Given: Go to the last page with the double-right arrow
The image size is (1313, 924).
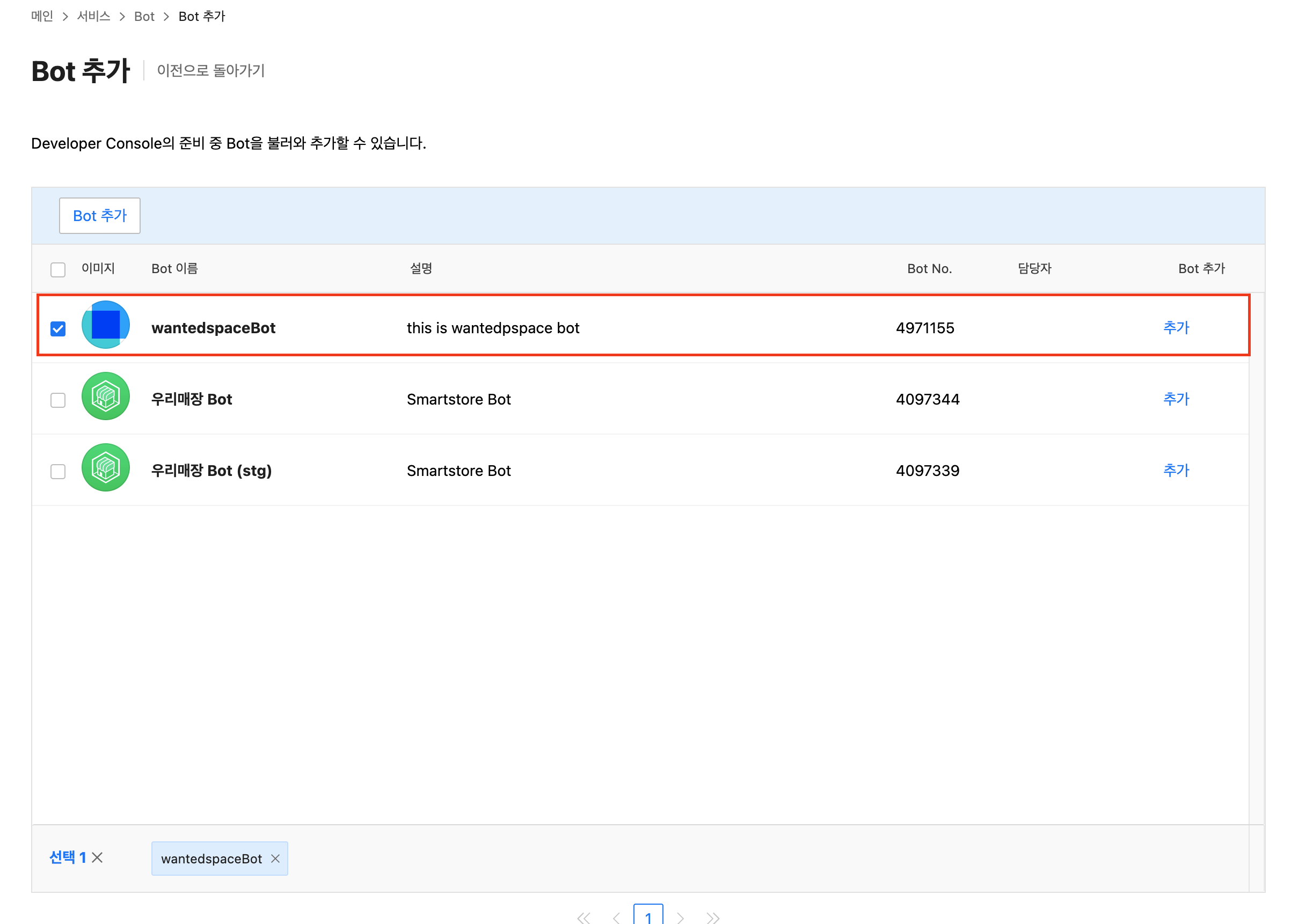Looking at the screenshot, I should (x=713, y=918).
